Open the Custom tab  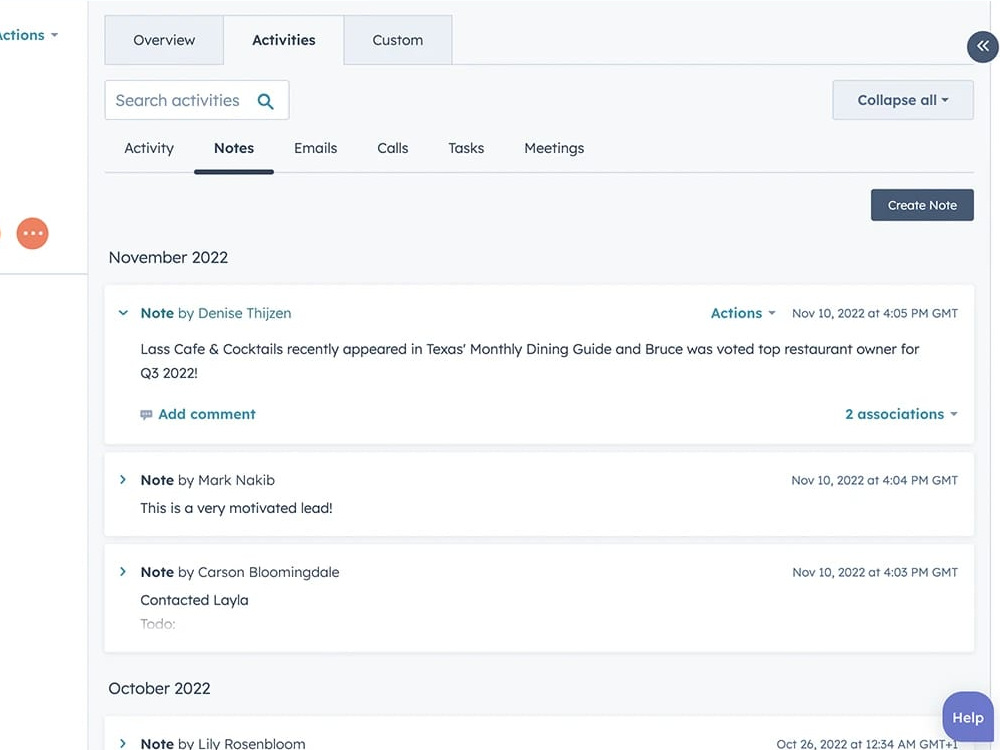(398, 40)
